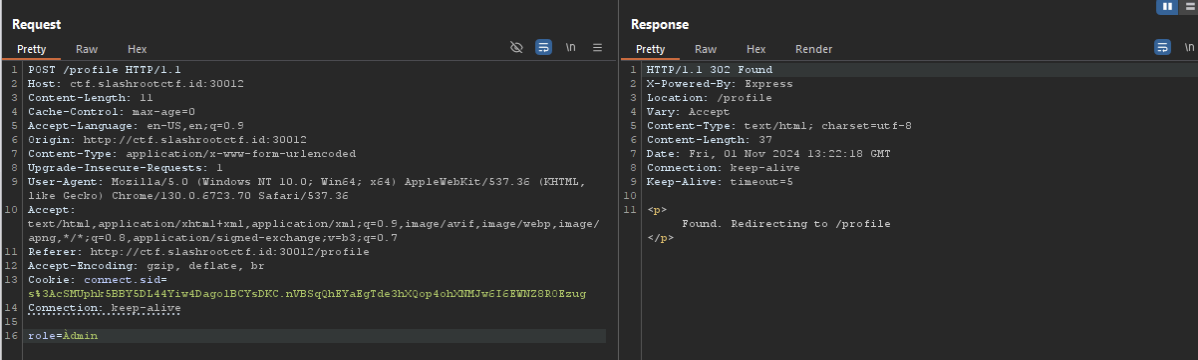Image resolution: width=1198 pixels, height=360 pixels.
Task: Click the Date response header line
Action: [769, 154]
